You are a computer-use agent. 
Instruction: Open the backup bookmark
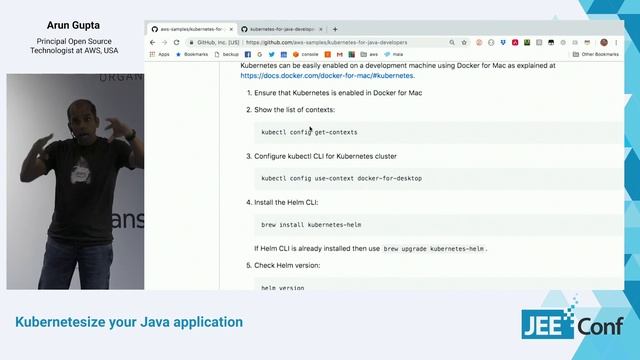click(x=227, y=54)
